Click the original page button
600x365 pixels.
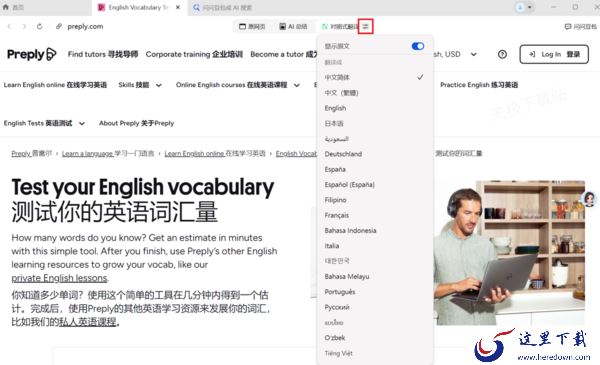(252, 26)
